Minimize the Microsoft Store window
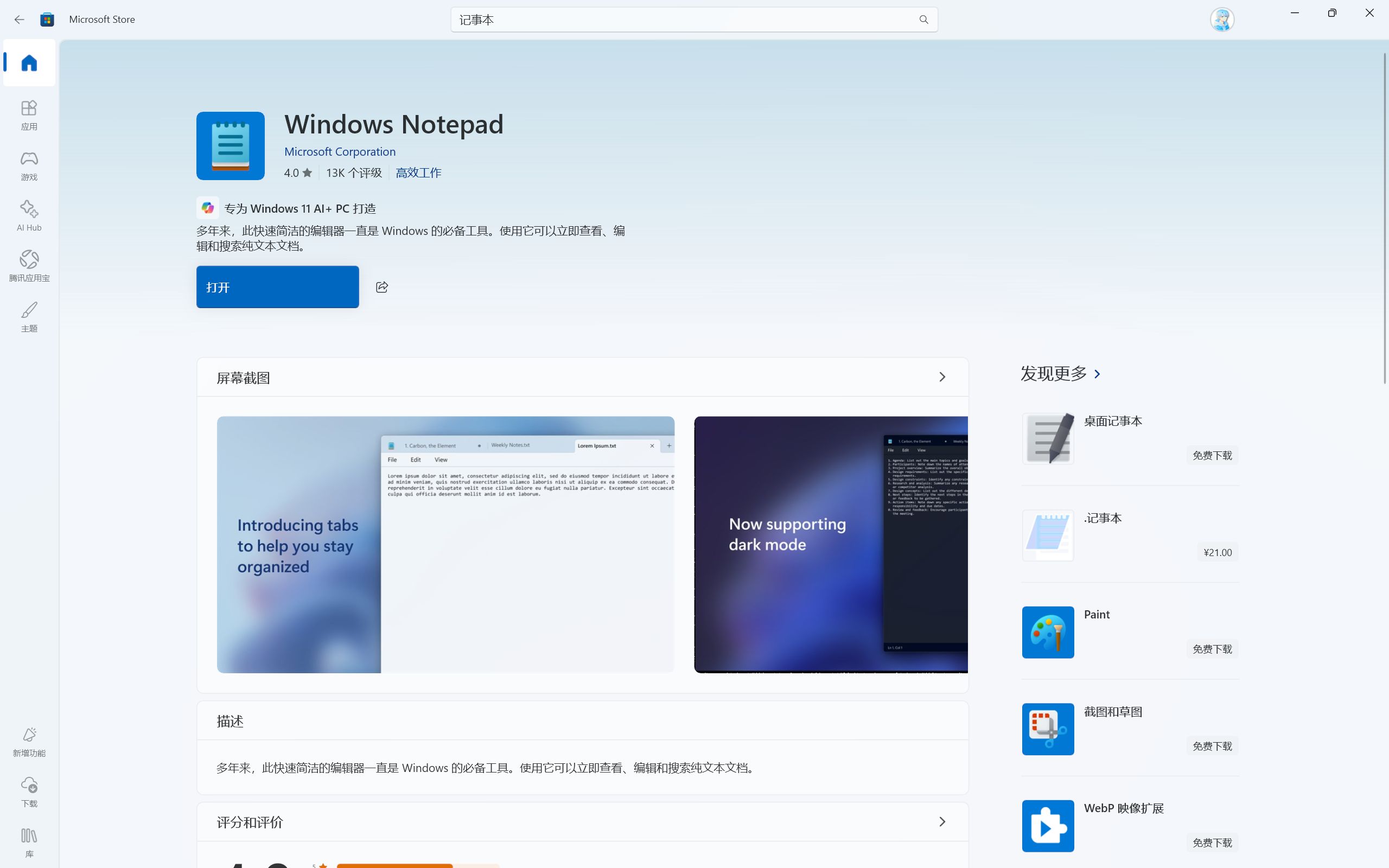The height and width of the screenshot is (868, 1389). pos(1295,13)
